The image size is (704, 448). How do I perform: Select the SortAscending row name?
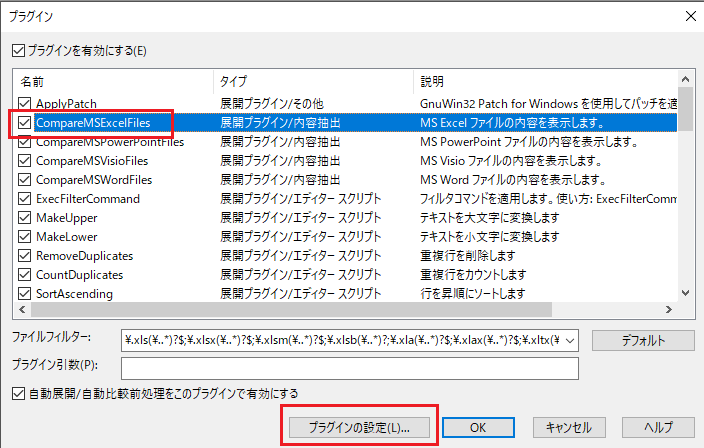[x=74, y=294]
